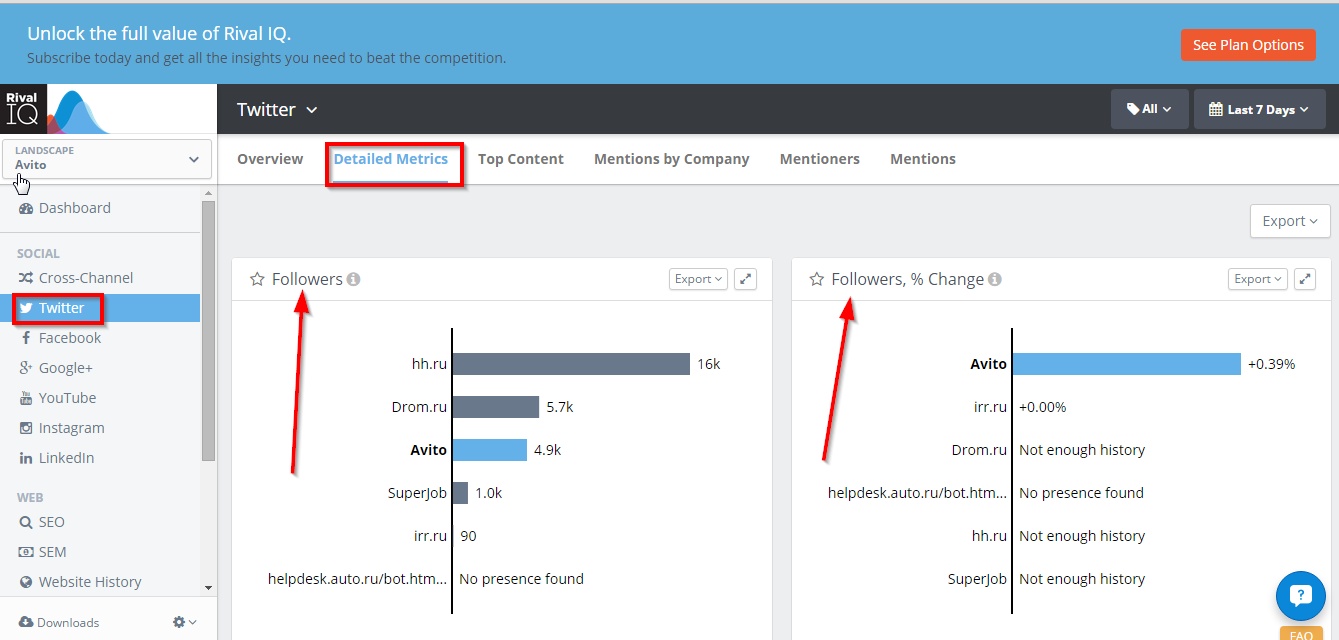Star the Followers, % Change chart
Viewport: 1339px width, 640px height.
point(817,279)
